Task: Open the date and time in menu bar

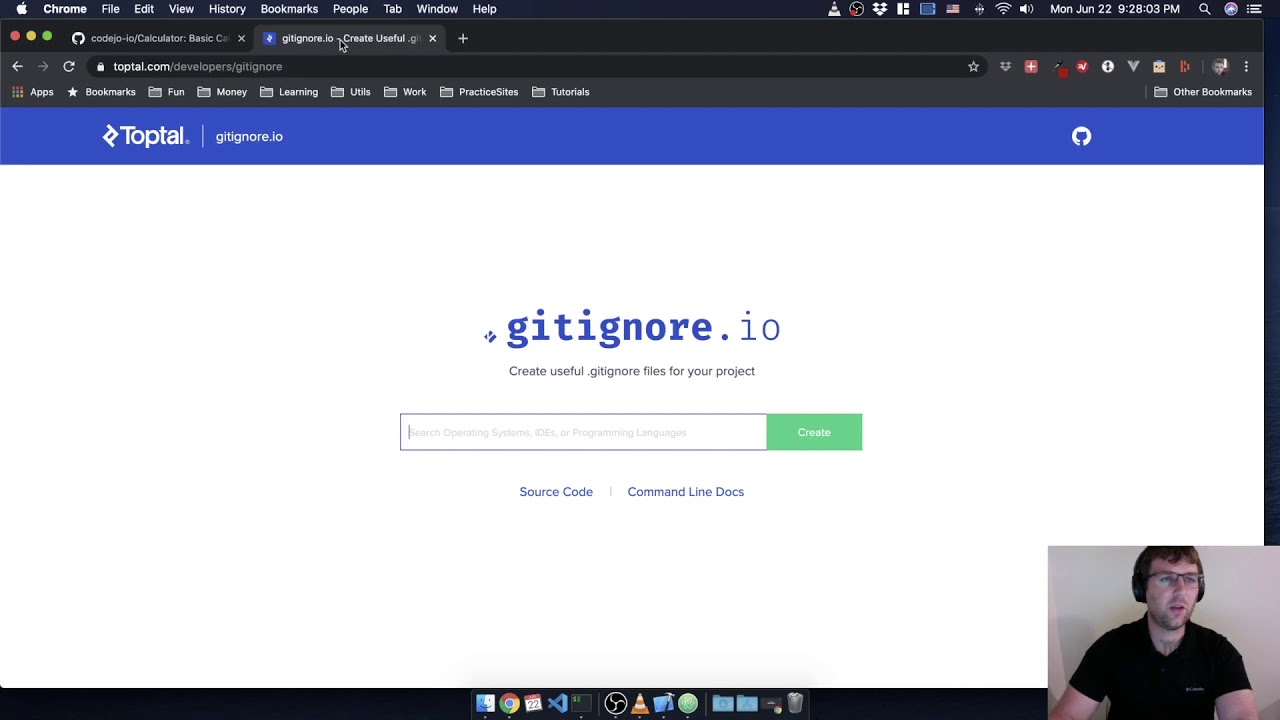Action: point(1115,9)
